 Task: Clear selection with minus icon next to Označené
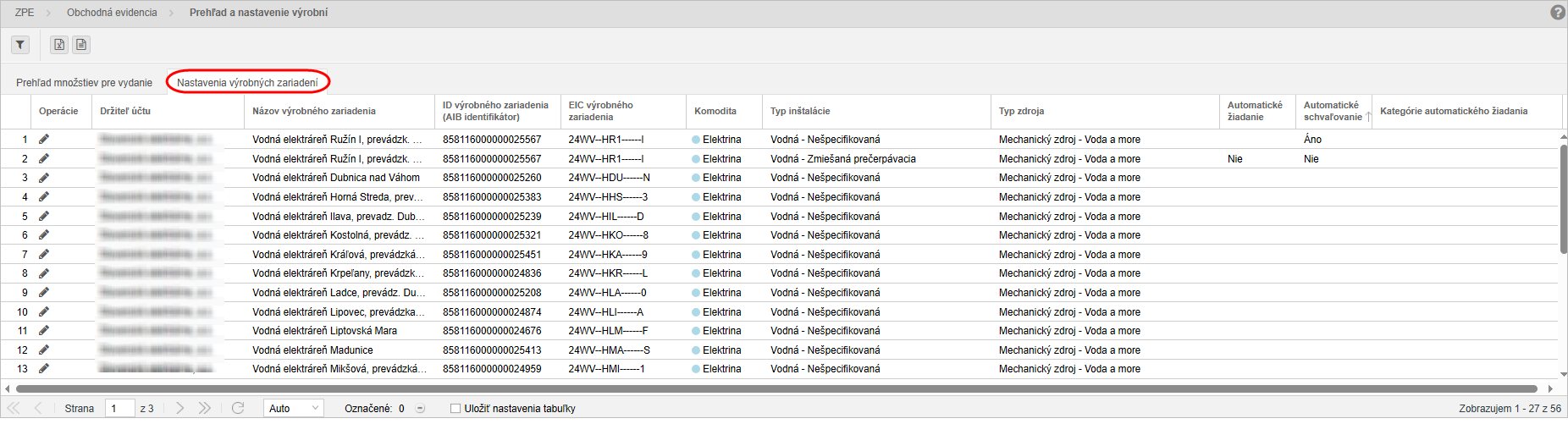[420, 409]
